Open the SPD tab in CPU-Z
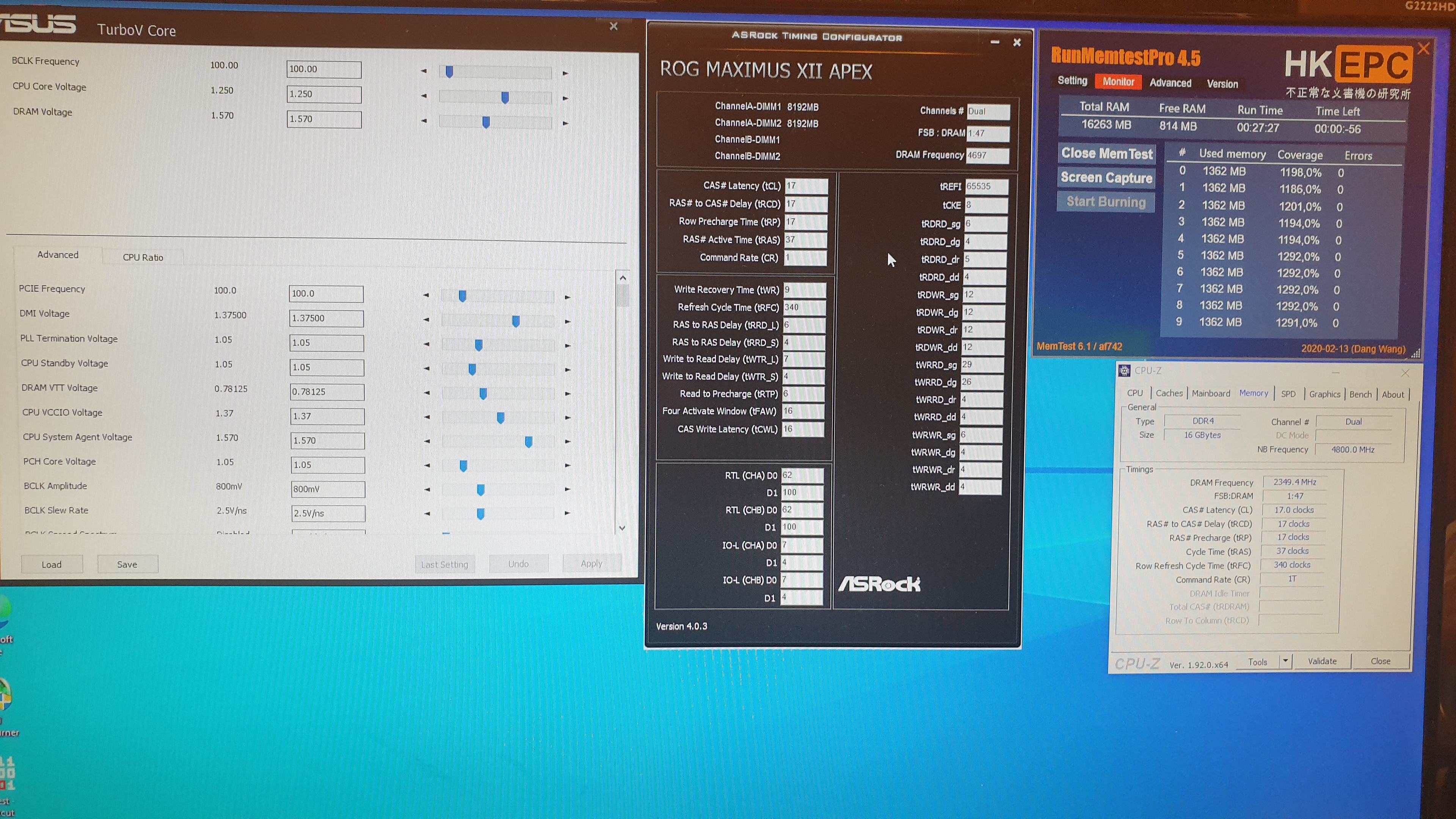The width and height of the screenshot is (1456, 819). tap(1288, 394)
